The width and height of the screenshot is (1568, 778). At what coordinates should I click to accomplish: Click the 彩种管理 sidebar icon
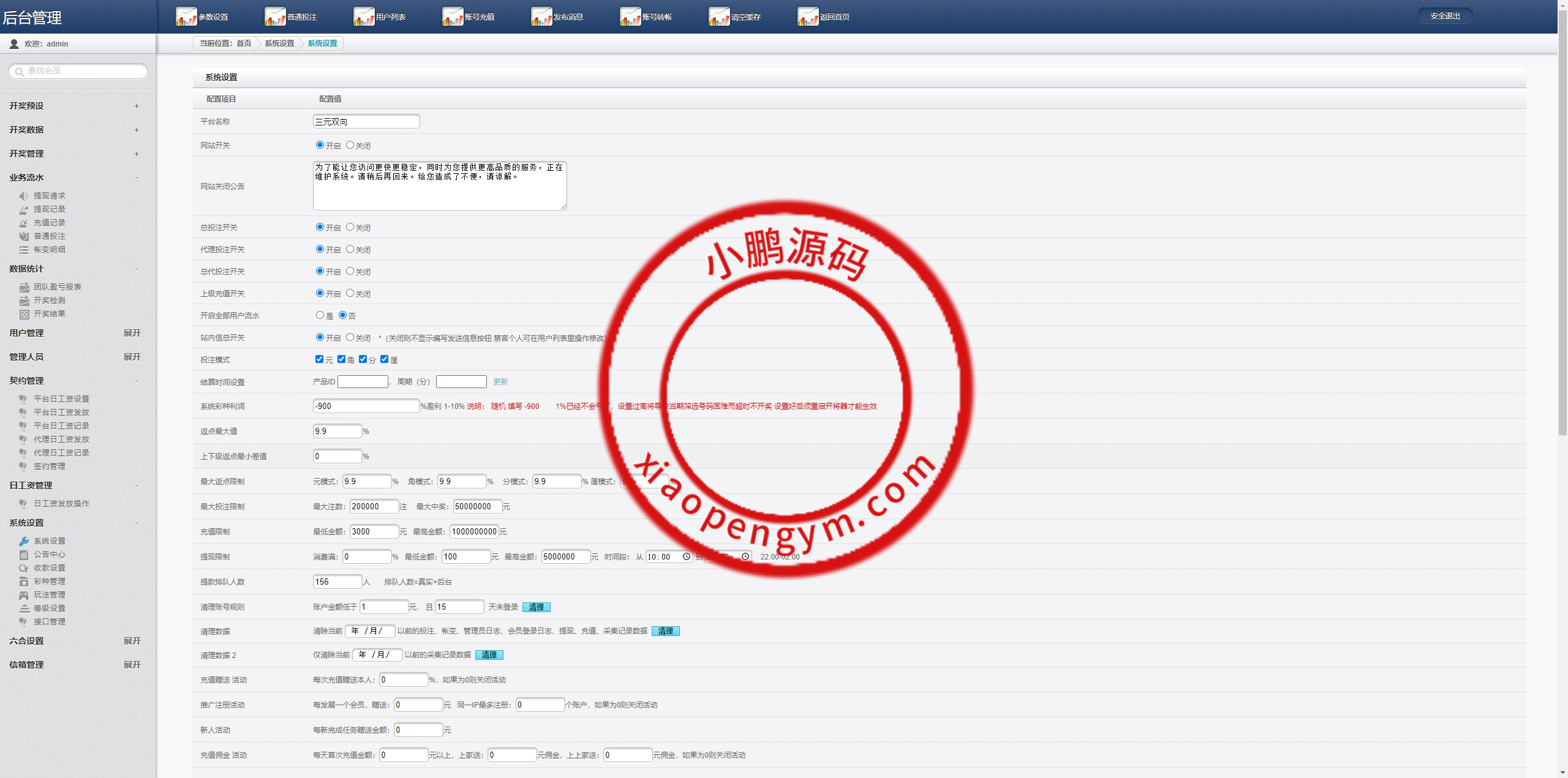tap(24, 582)
